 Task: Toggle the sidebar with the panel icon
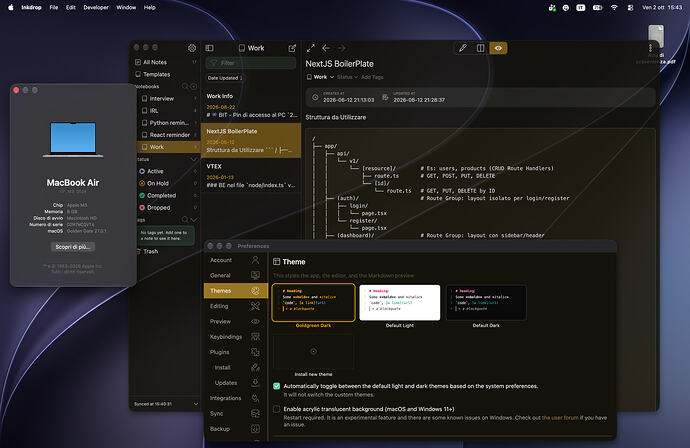[x=209, y=48]
